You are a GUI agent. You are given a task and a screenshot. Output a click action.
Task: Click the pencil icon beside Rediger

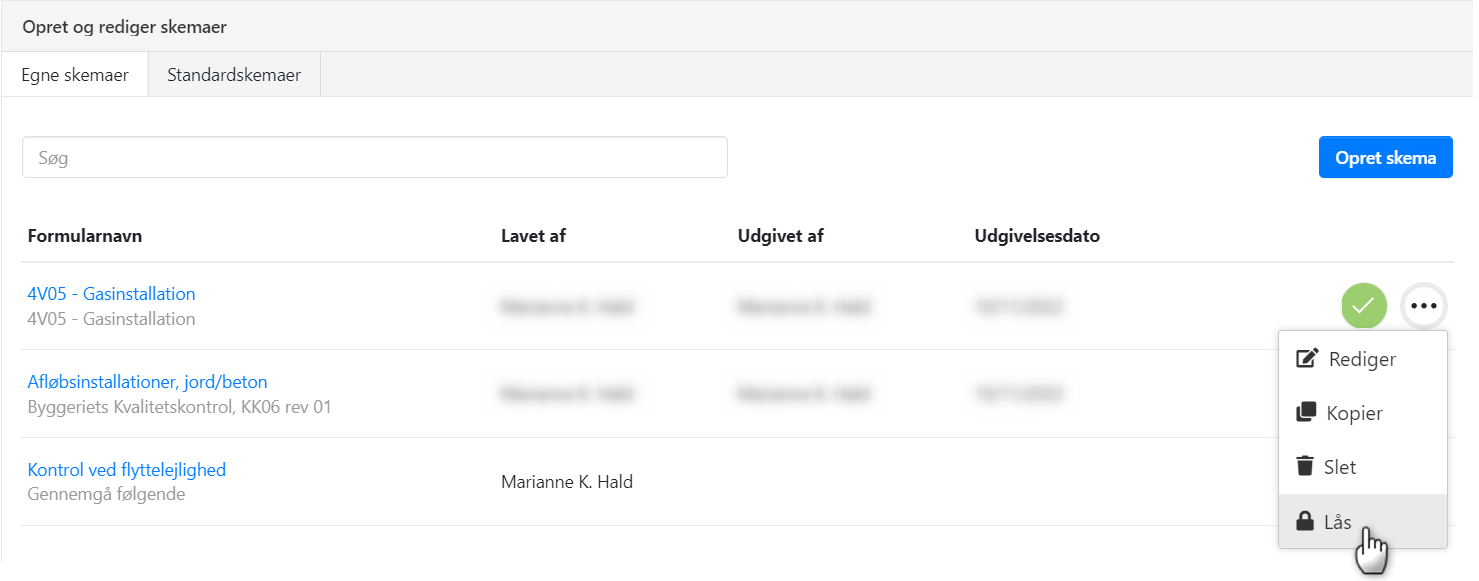[1306, 359]
